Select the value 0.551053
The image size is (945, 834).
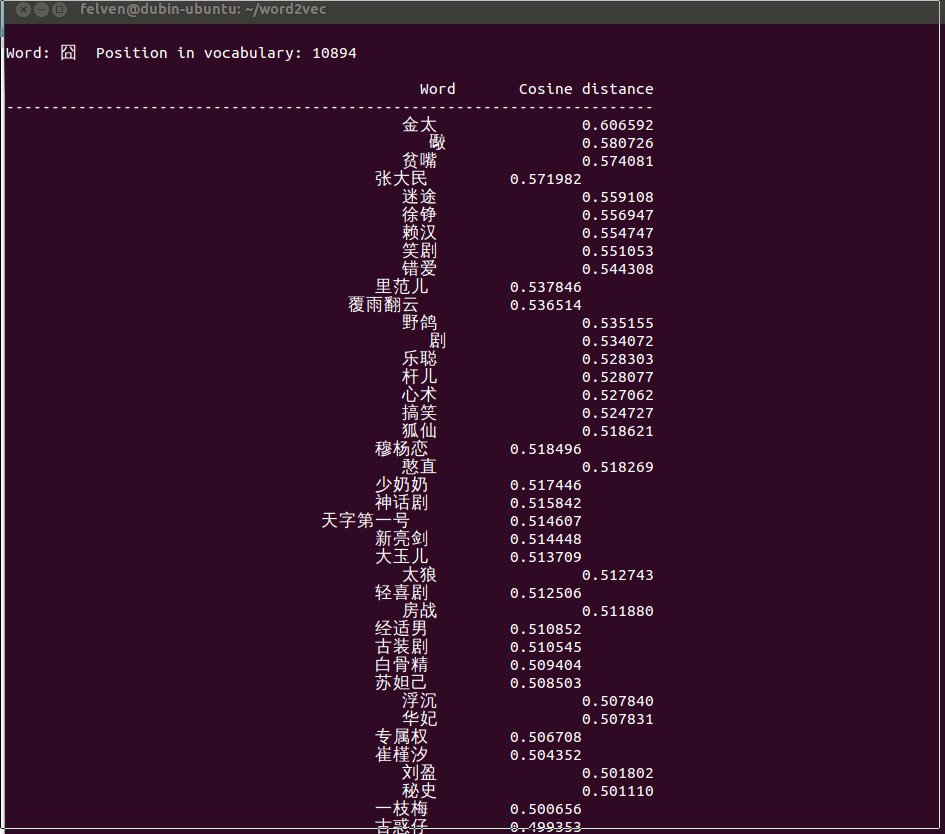pos(618,252)
